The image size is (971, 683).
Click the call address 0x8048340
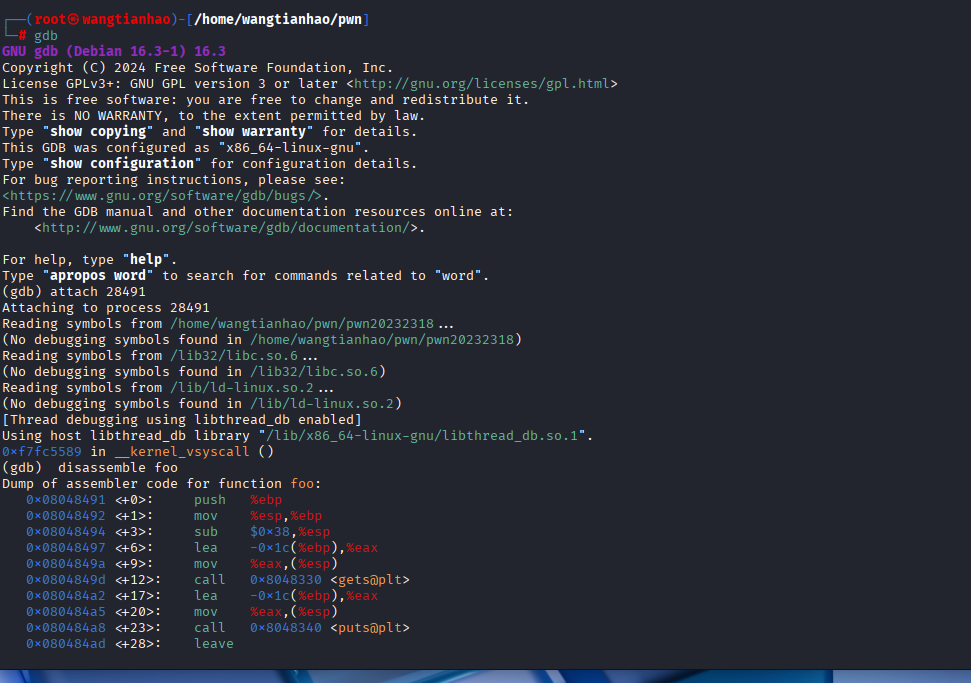coord(286,628)
